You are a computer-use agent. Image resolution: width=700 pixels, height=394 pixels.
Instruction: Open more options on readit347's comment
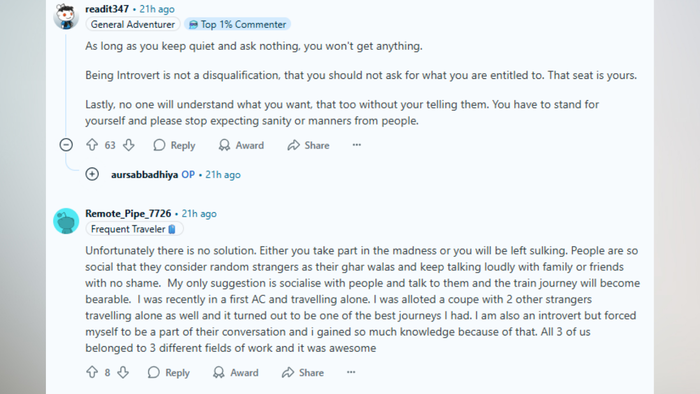click(x=356, y=145)
